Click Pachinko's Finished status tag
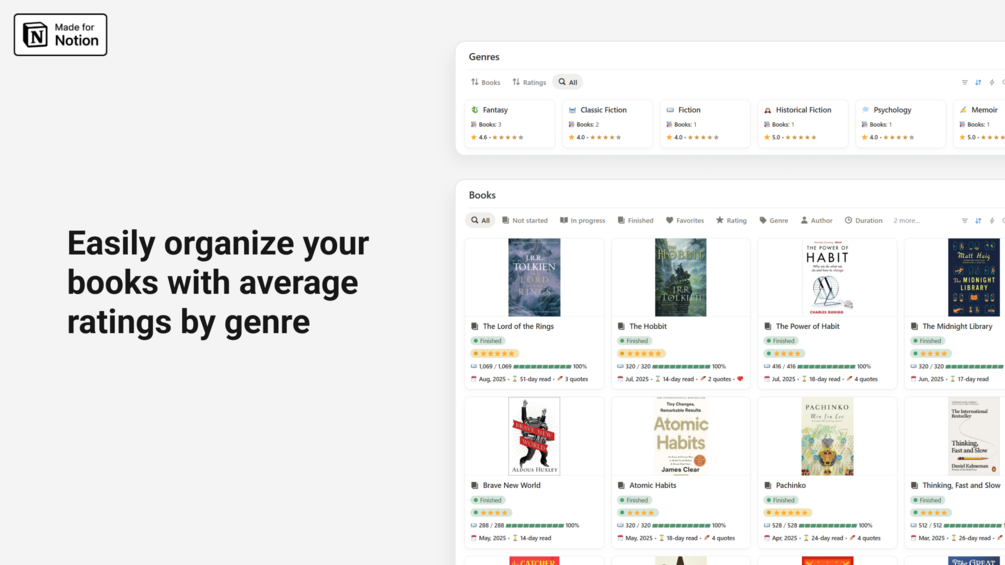Screen dimensions: 1005x565 [x=781, y=500]
